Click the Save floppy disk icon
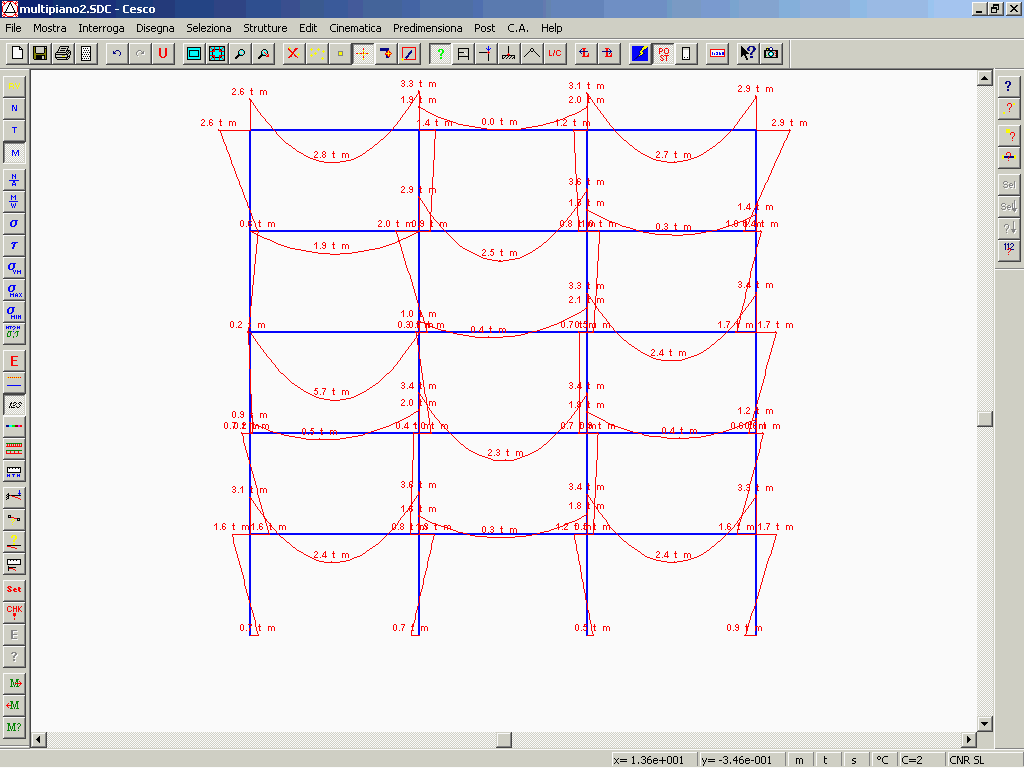The width and height of the screenshot is (1024, 768). [x=40, y=53]
